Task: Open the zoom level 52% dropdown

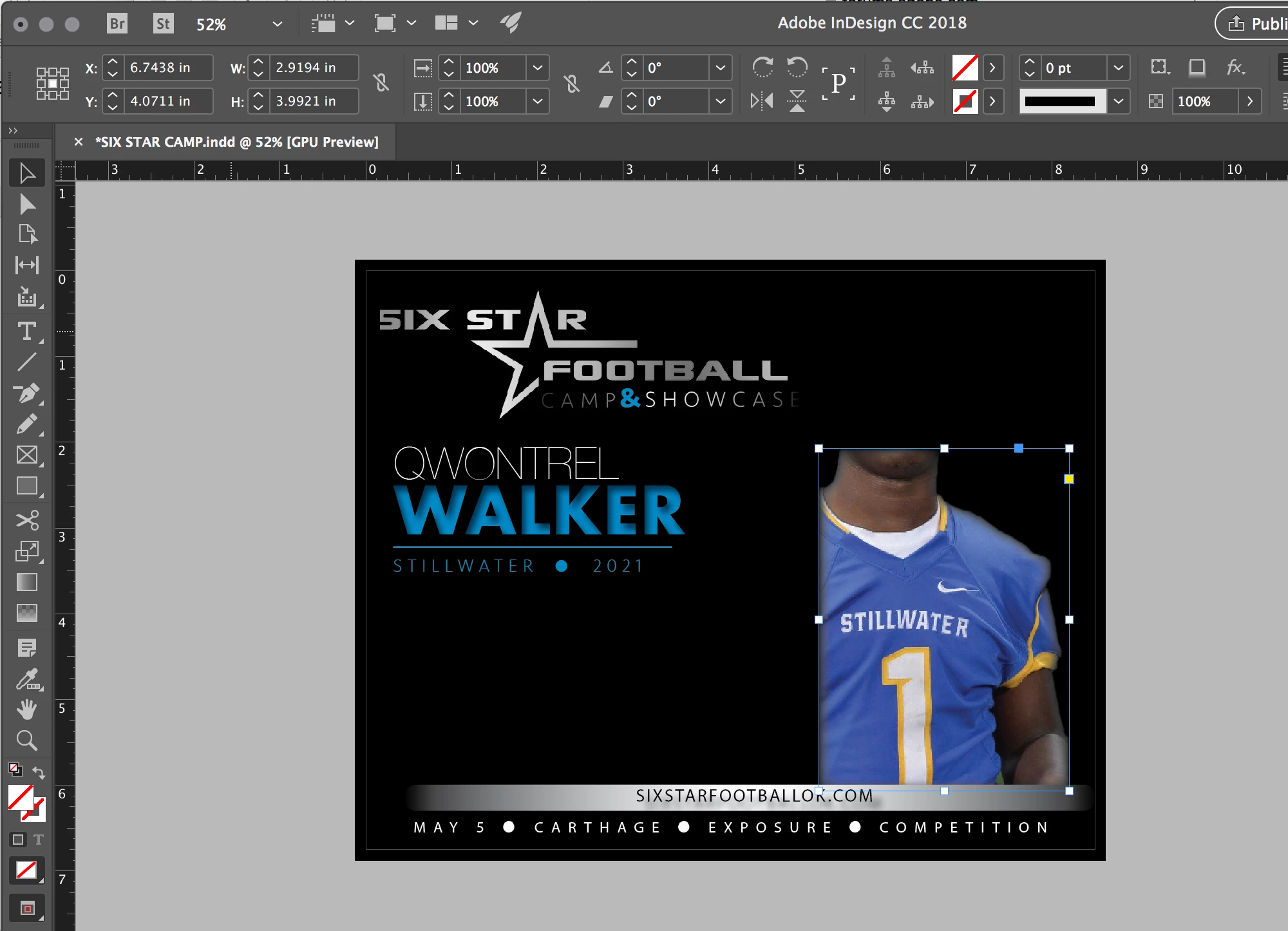Action: (277, 24)
